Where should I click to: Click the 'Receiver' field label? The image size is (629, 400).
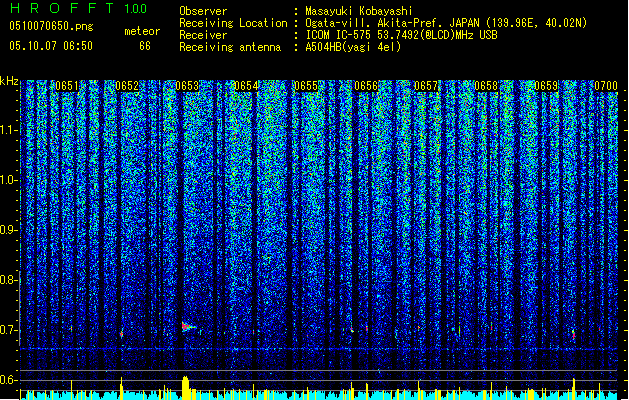pyautogui.click(x=203, y=35)
